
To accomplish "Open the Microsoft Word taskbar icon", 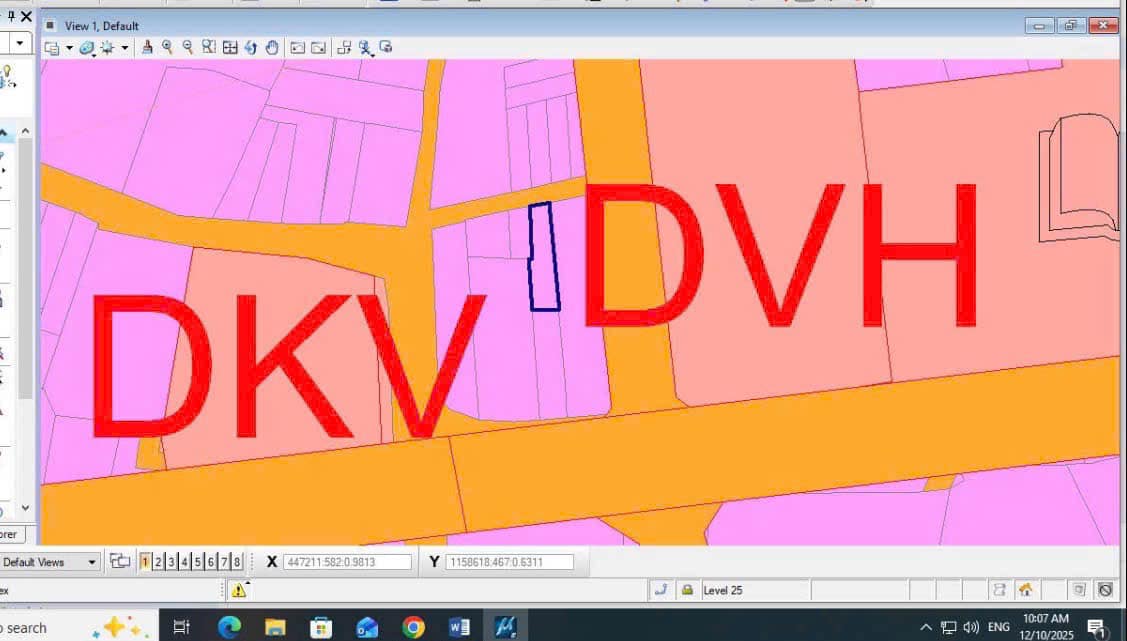I will click(460, 627).
